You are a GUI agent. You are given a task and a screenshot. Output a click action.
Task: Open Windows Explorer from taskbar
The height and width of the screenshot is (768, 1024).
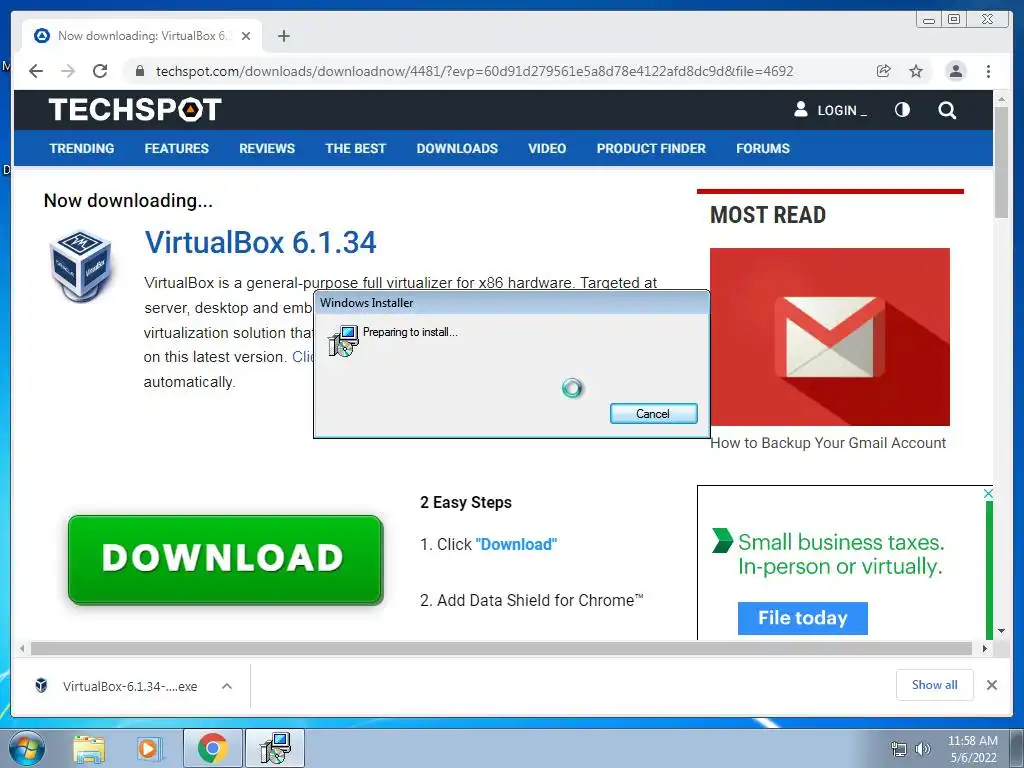(x=88, y=749)
